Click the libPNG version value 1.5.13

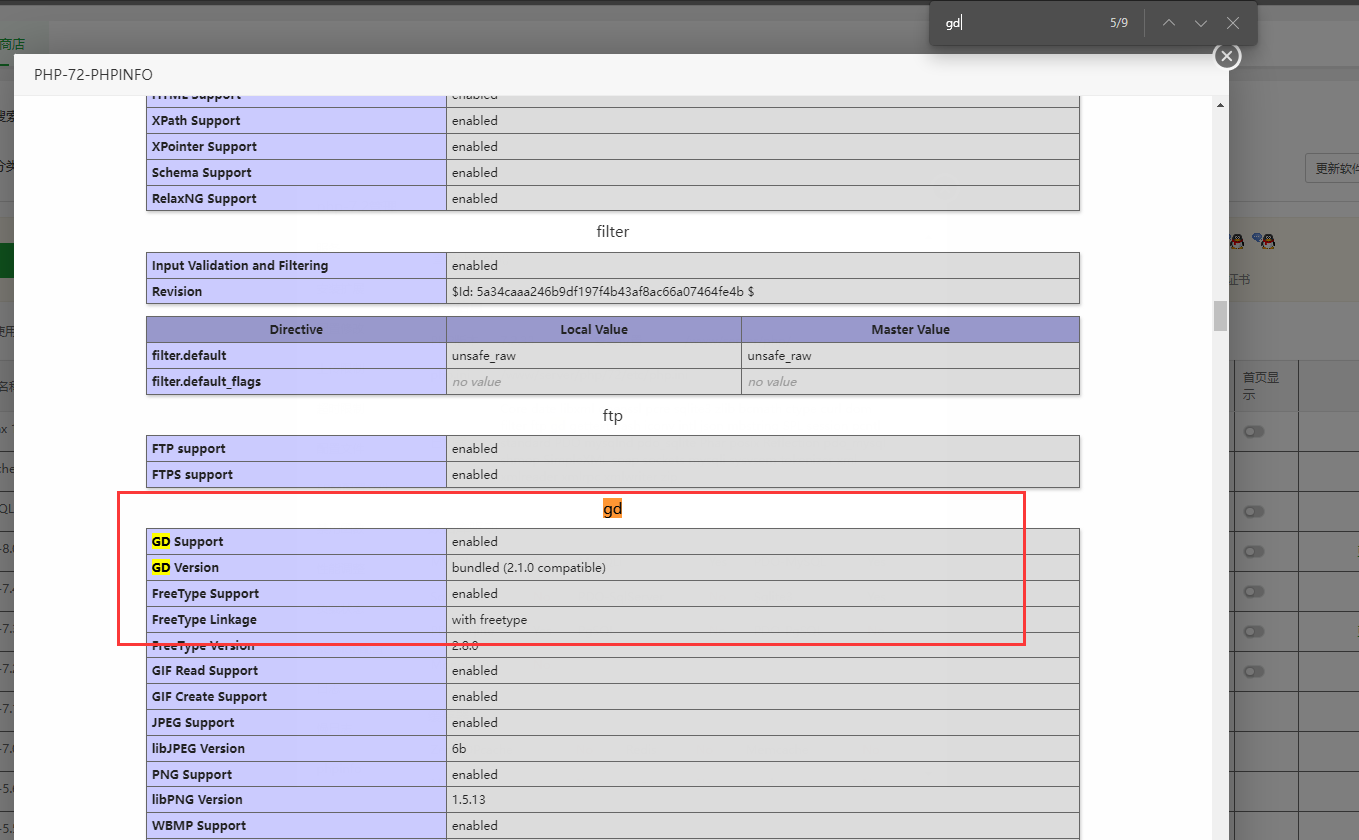(x=469, y=799)
